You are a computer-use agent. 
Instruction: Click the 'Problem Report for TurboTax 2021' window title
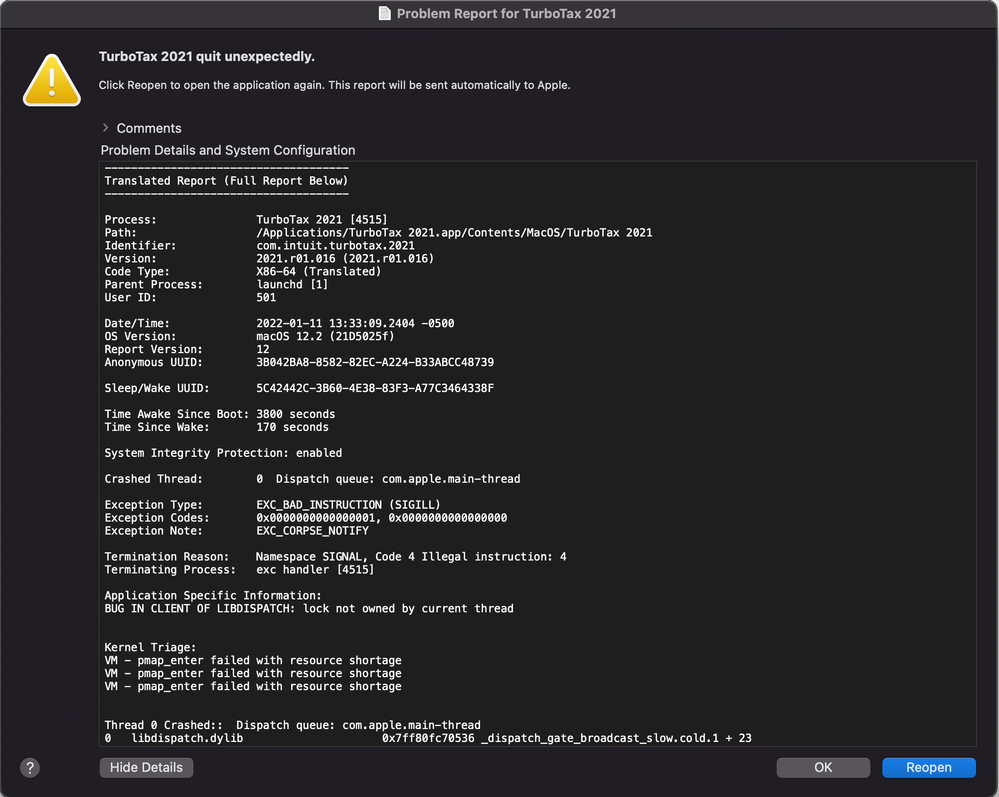pos(507,13)
